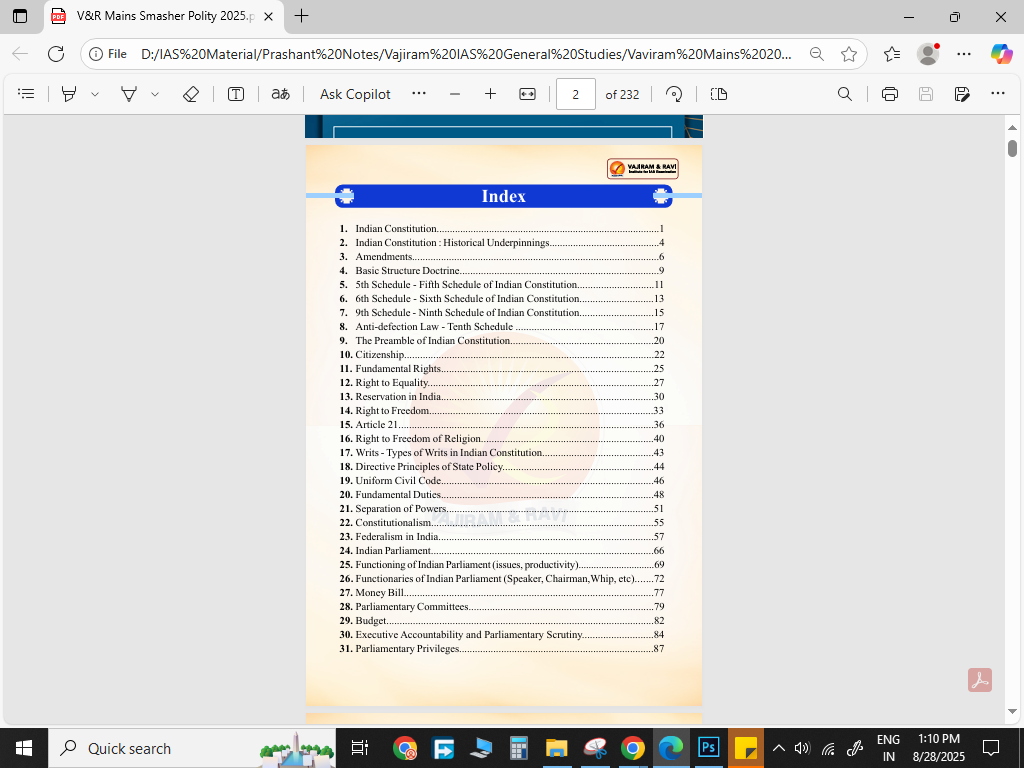The width and height of the screenshot is (1024, 768).
Task: Toggle Fit to width view
Action: tap(527, 94)
